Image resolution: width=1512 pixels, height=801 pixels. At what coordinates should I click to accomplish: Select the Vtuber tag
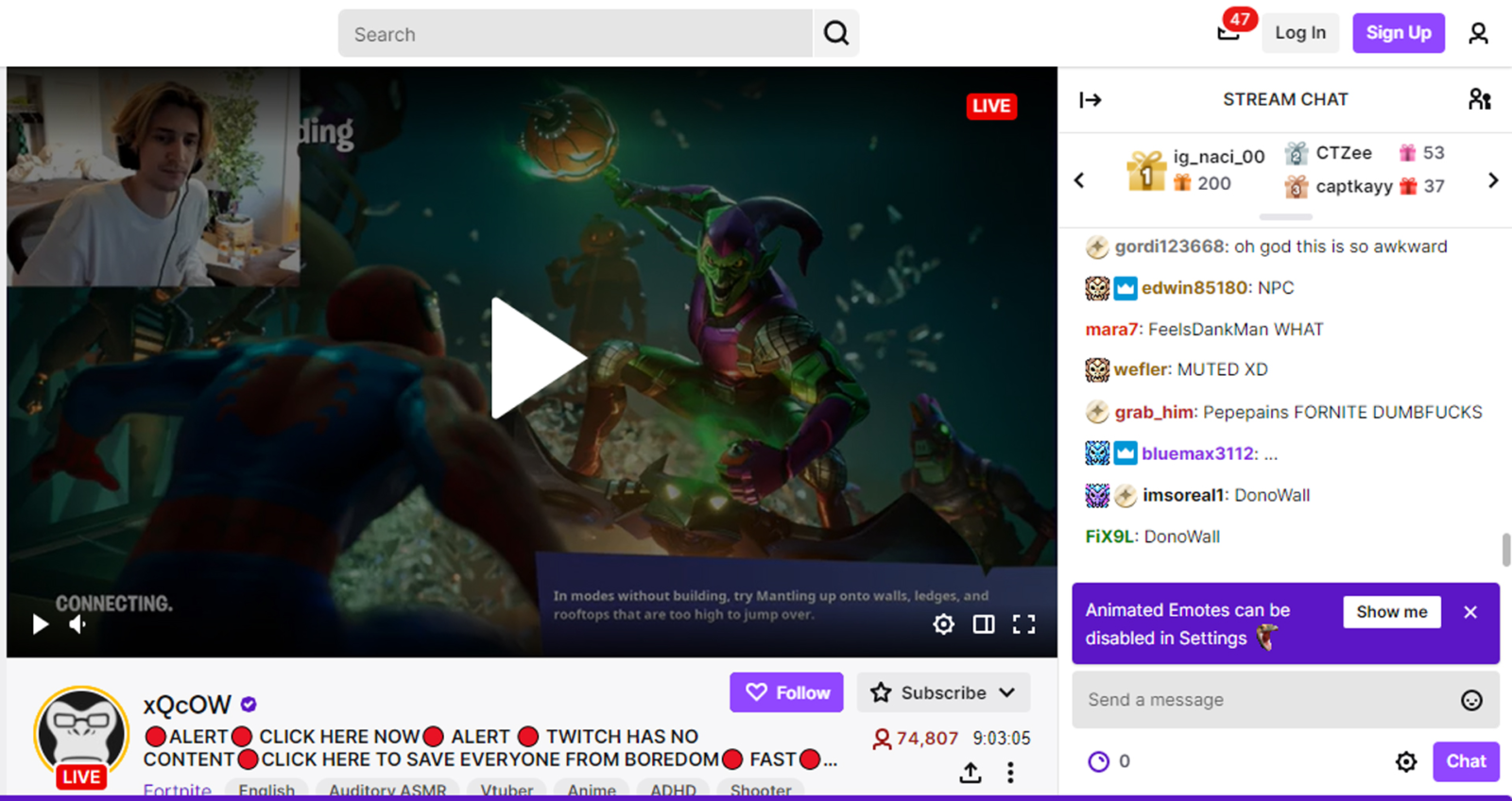pos(507,791)
